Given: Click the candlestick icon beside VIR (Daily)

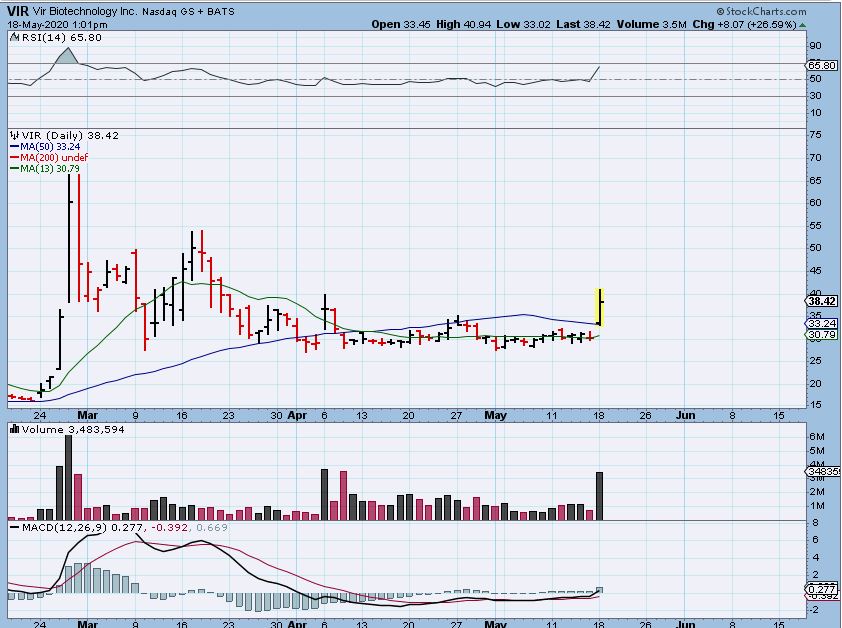Looking at the screenshot, I should (15, 135).
